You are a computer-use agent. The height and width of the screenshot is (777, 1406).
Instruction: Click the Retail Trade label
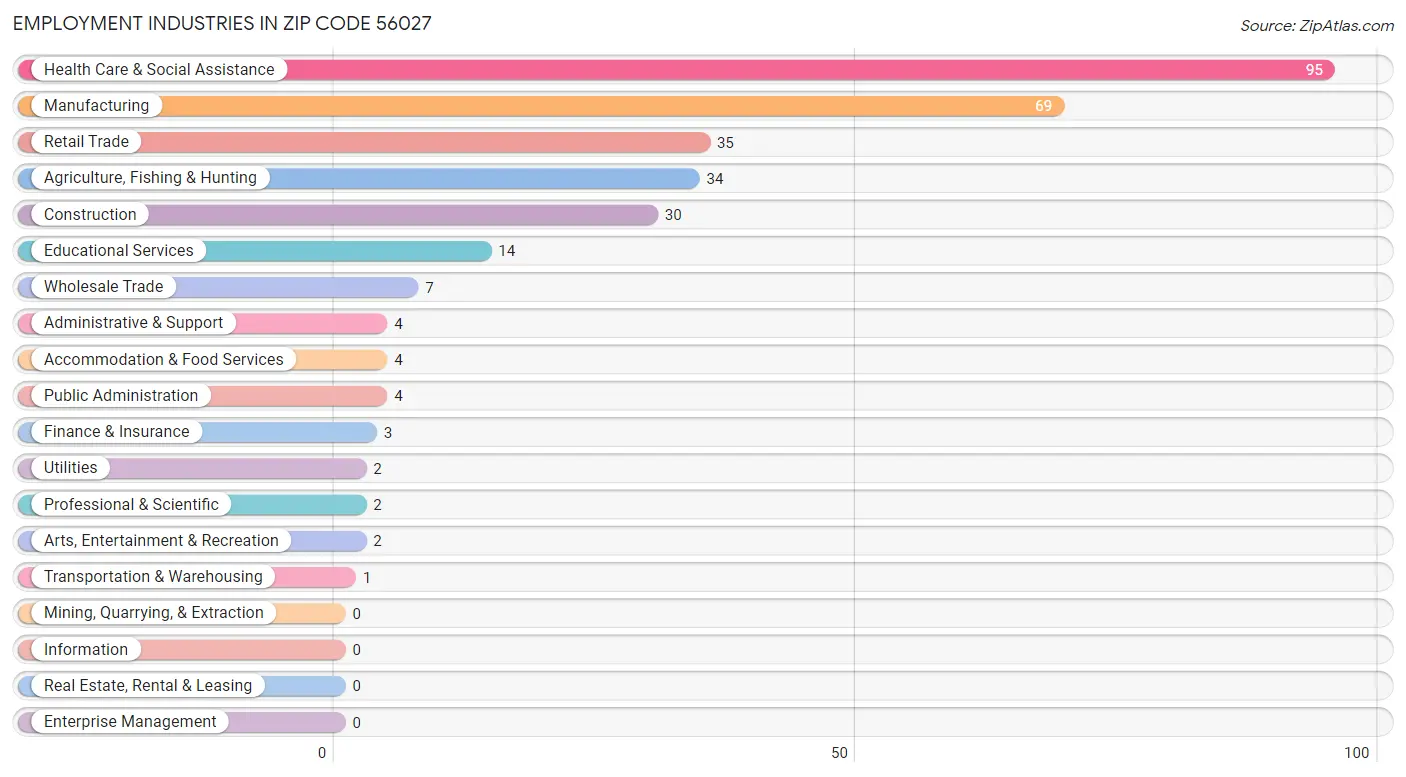[86, 141]
